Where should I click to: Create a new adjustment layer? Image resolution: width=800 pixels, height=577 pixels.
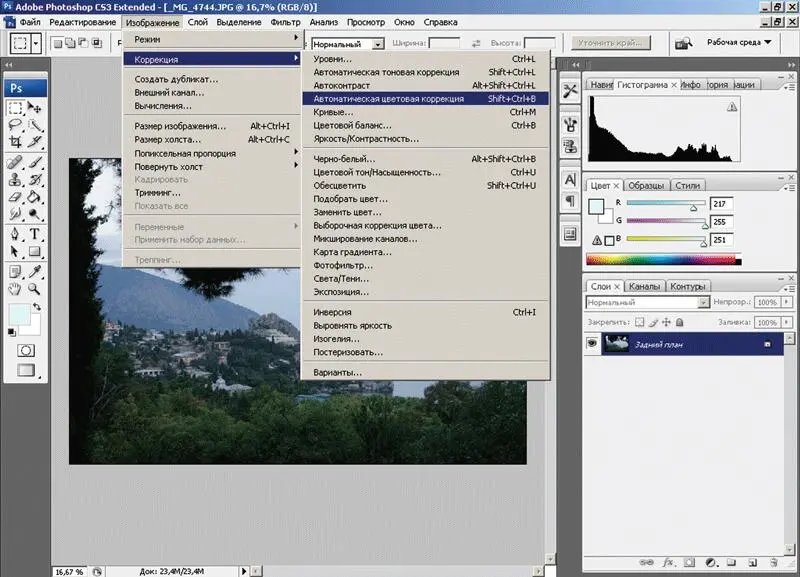point(710,563)
